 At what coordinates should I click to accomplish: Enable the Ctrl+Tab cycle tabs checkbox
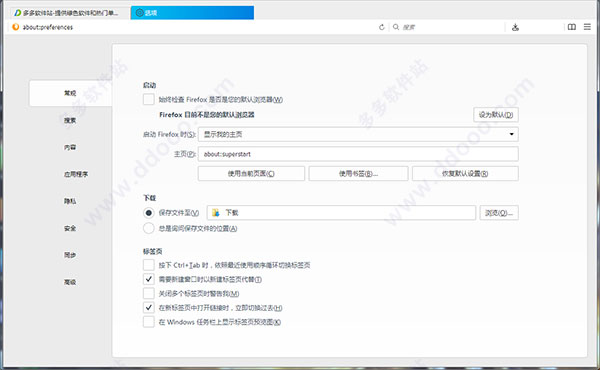click(148, 265)
